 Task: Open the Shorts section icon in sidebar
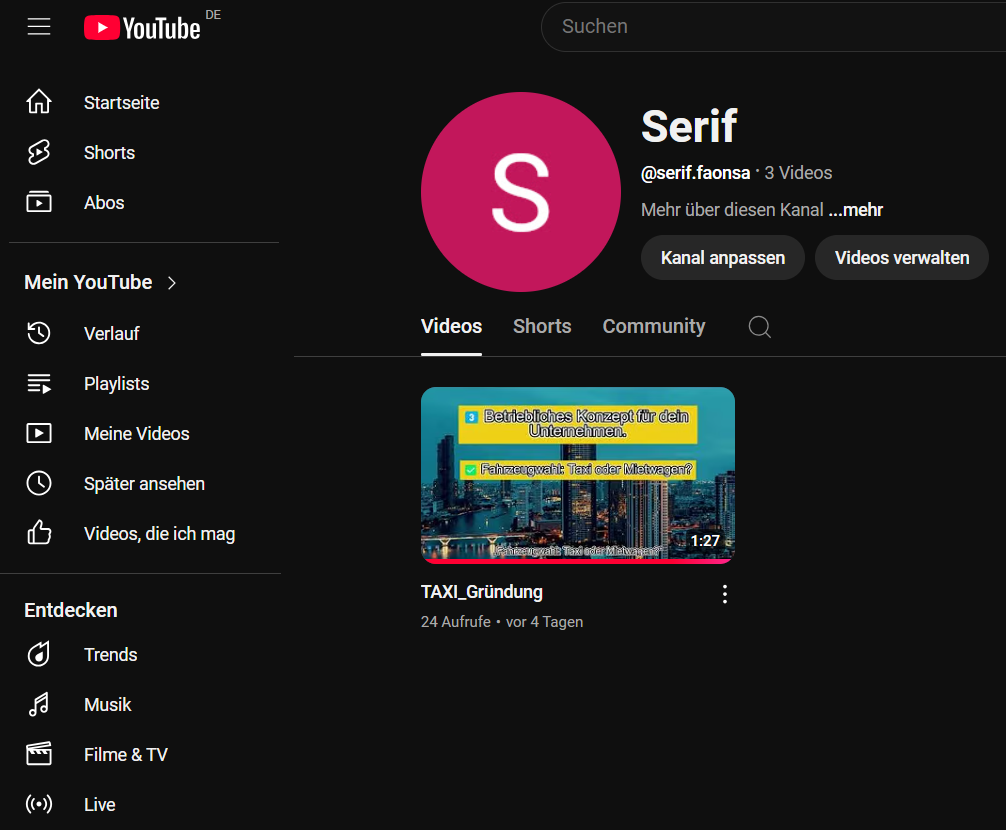(39, 152)
